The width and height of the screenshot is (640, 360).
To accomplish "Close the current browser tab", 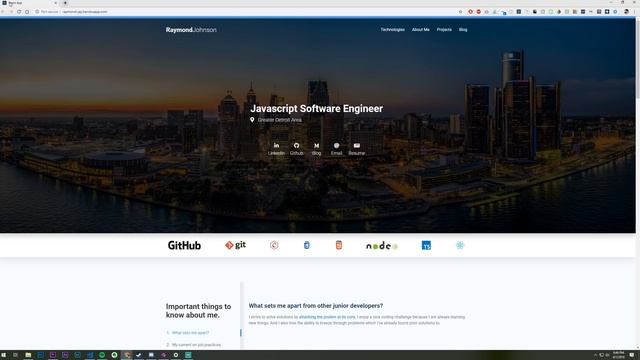I will click(x=56, y=3).
